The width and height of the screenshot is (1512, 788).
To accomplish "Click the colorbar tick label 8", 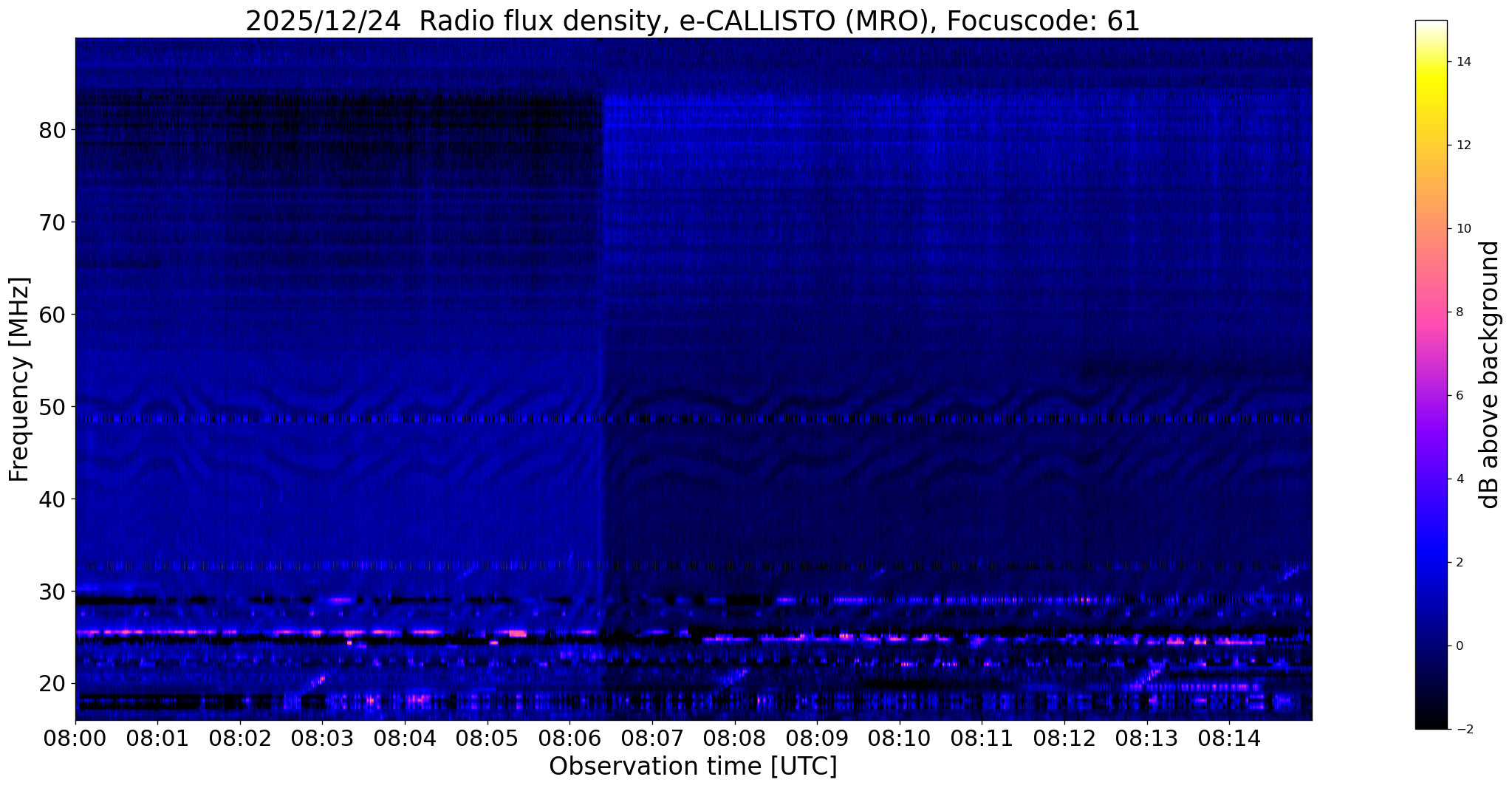I will [x=1459, y=312].
